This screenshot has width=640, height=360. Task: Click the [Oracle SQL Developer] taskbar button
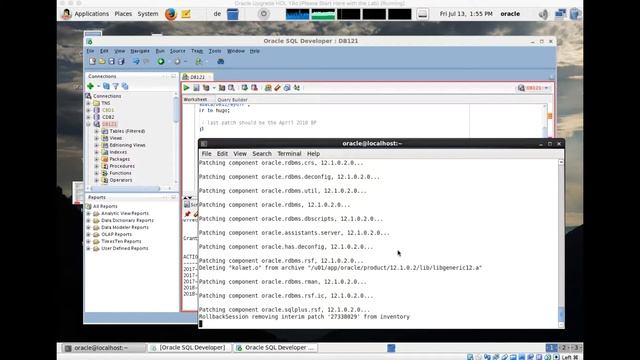tap(188, 348)
